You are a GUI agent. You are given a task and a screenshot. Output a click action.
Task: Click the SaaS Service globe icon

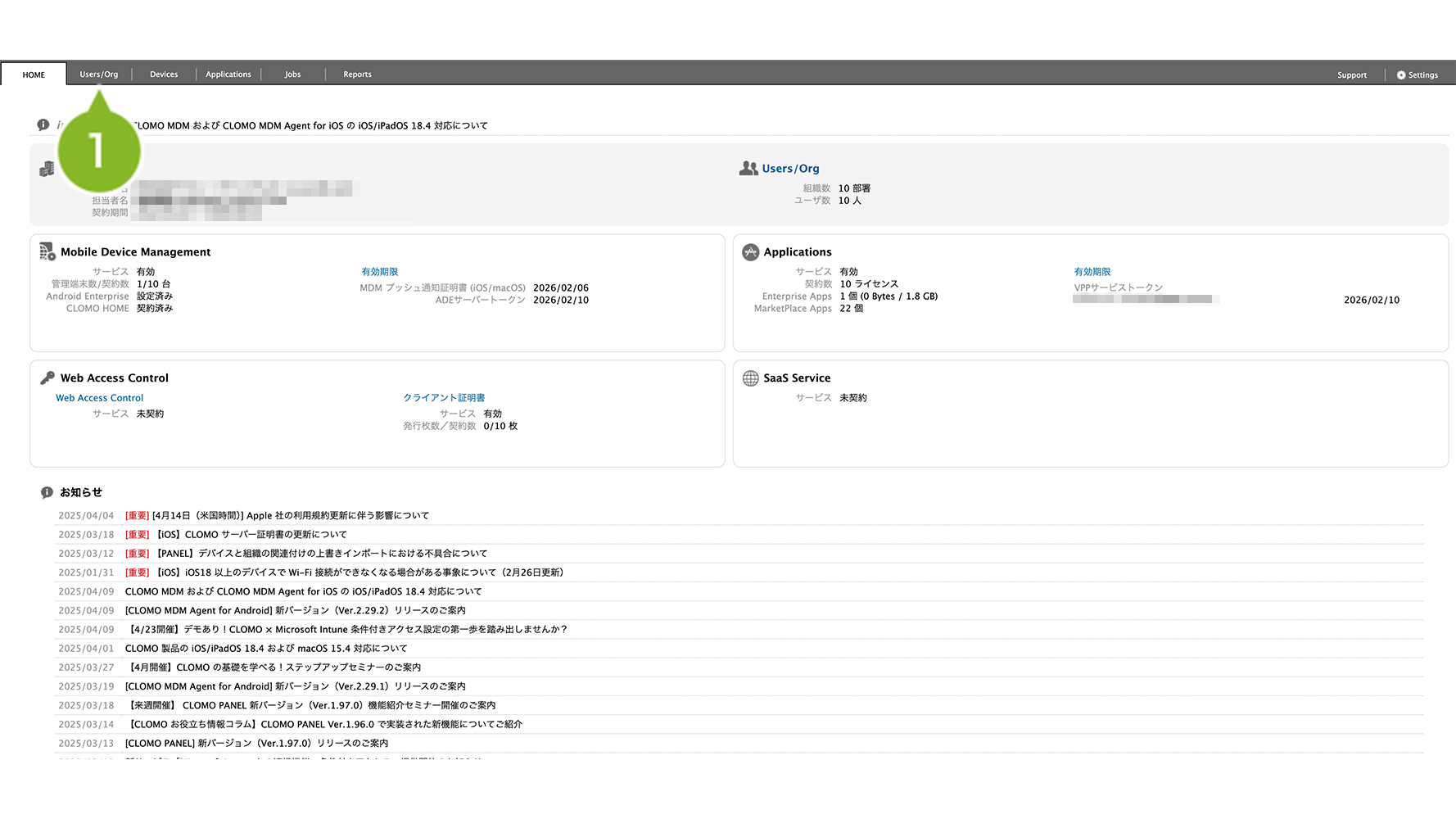(x=751, y=378)
